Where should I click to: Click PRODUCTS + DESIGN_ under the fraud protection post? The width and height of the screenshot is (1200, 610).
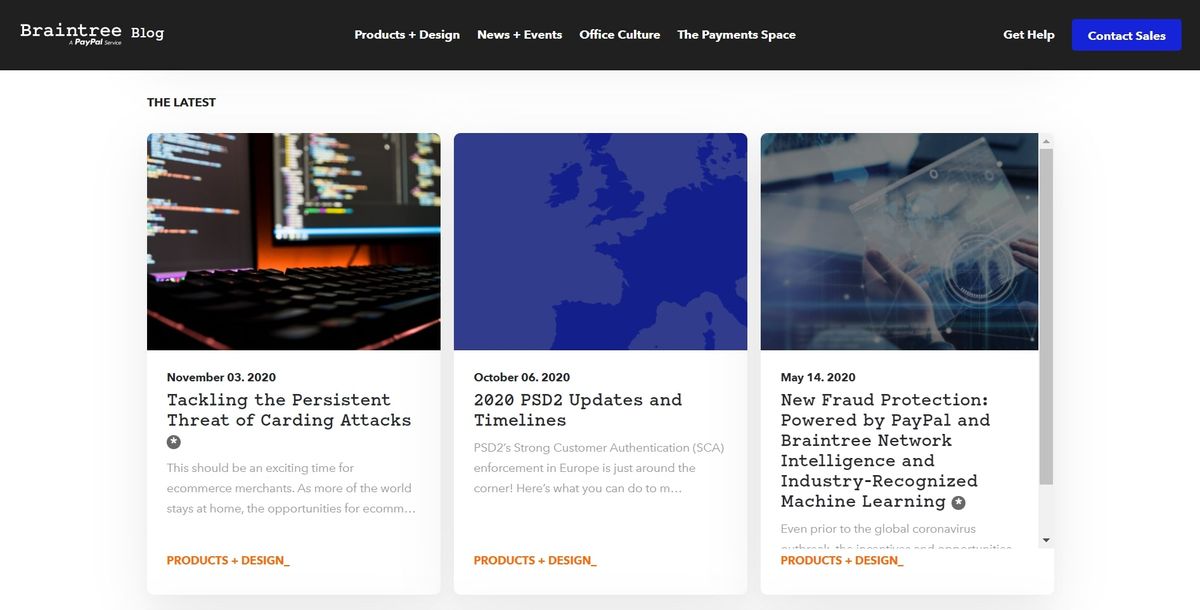tap(841, 560)
